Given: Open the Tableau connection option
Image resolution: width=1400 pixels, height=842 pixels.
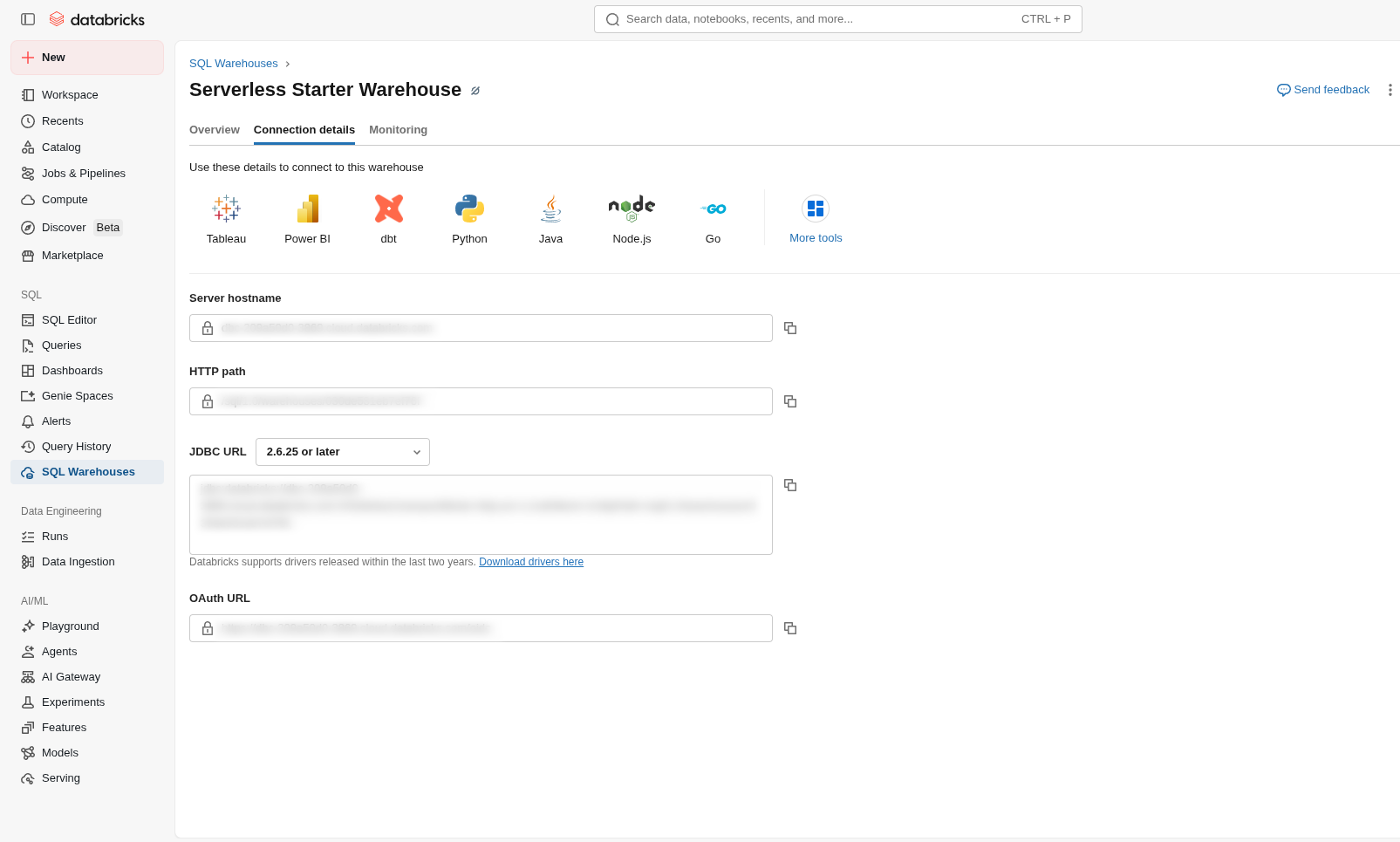Looking at the screenshot, I should click(x=226, y=220).
